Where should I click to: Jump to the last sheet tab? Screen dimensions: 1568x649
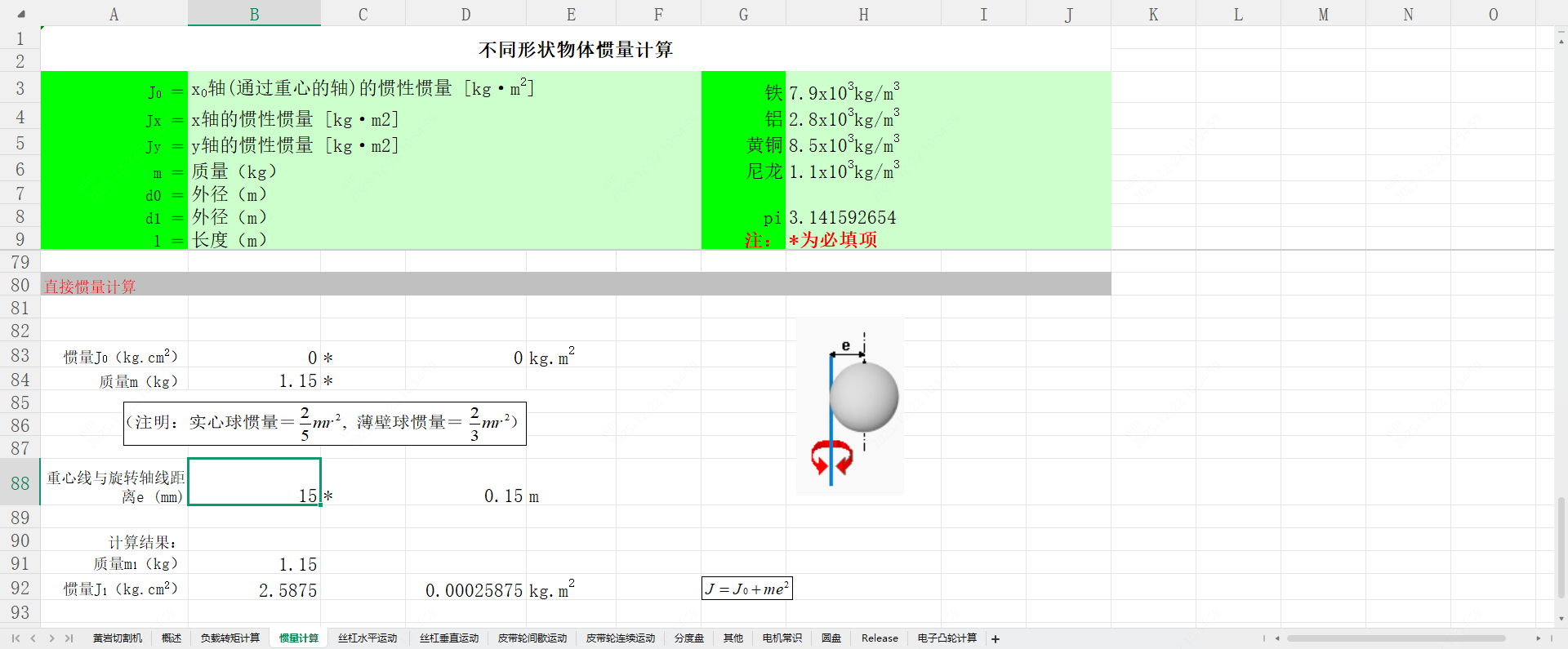click(69, 638)
